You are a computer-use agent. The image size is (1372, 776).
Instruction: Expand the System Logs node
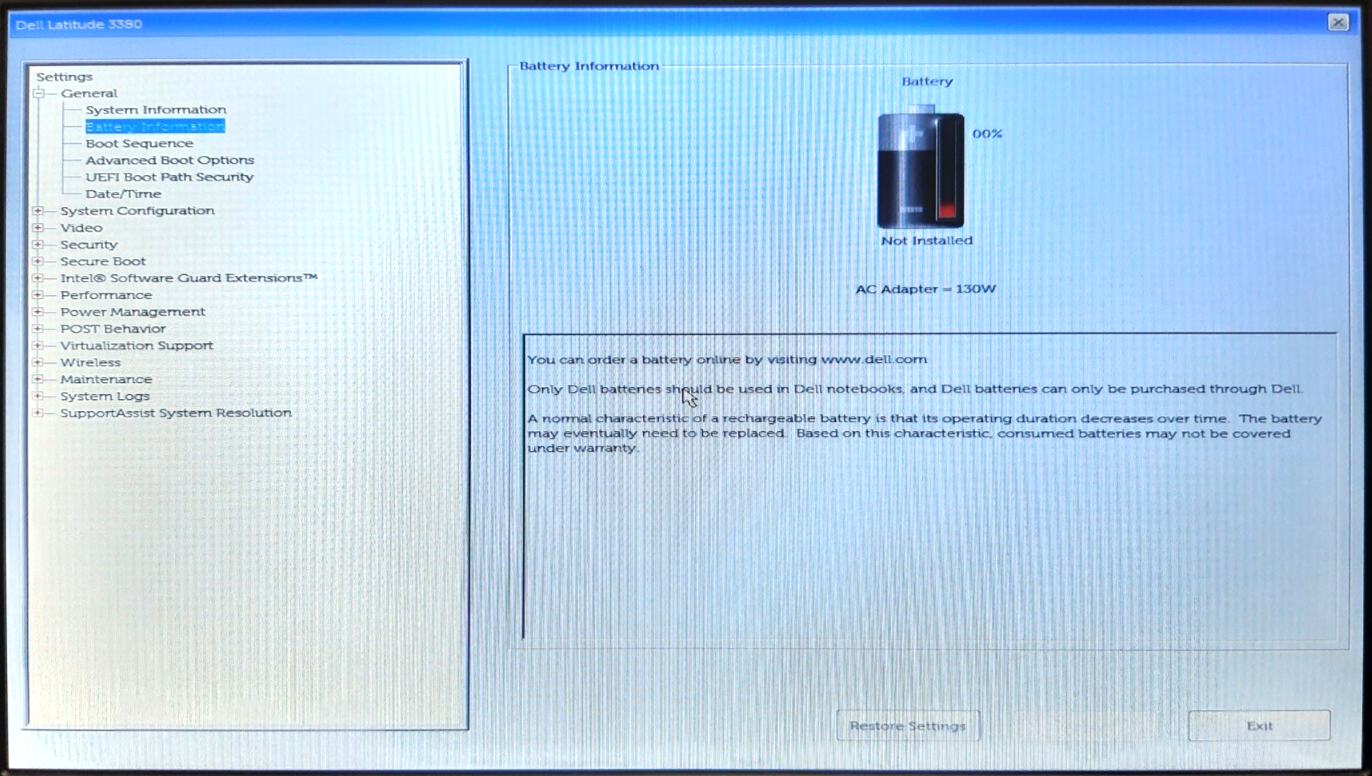coord(38,396)
